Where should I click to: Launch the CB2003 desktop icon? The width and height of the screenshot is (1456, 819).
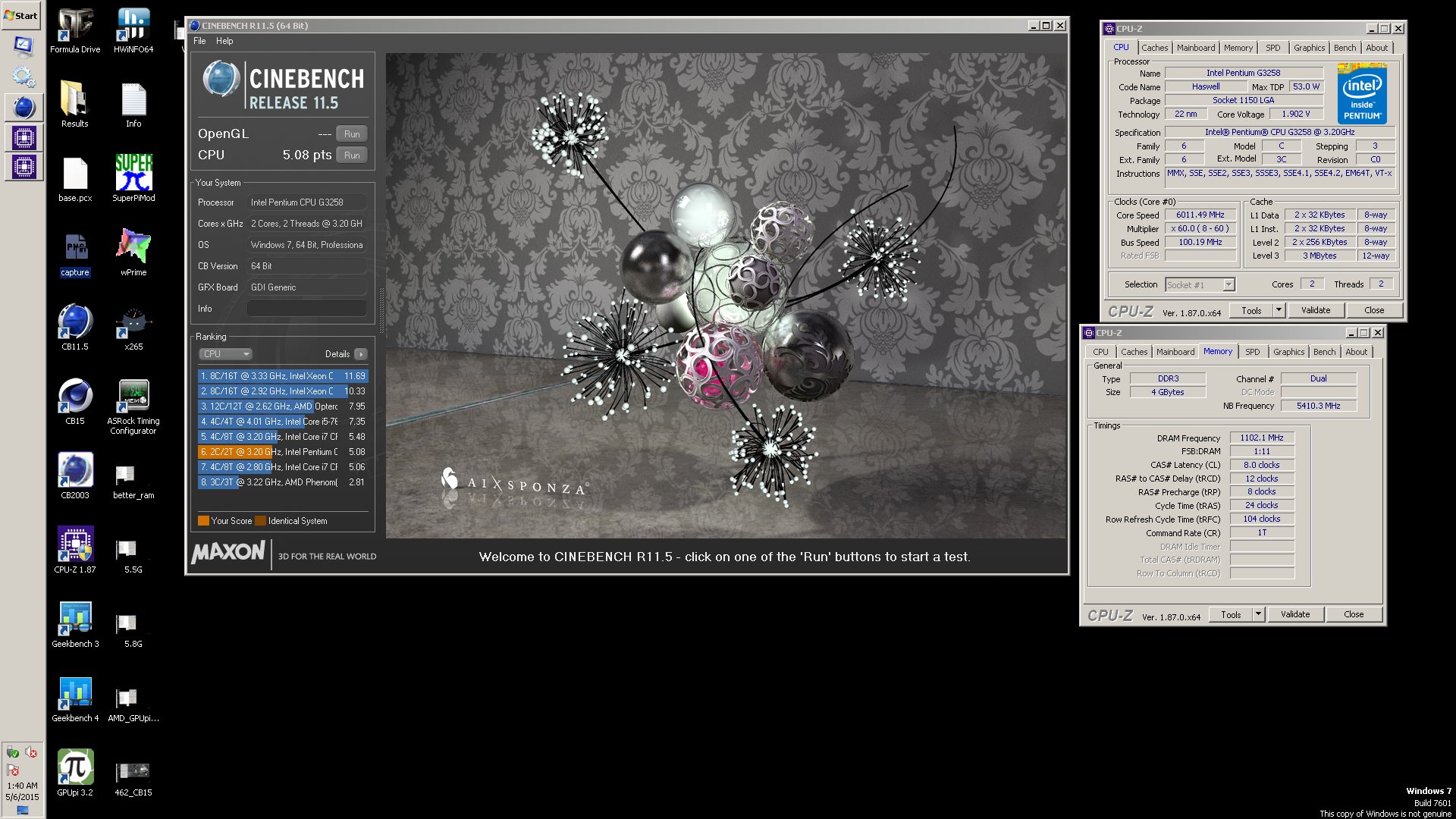[x=75, y=476]
